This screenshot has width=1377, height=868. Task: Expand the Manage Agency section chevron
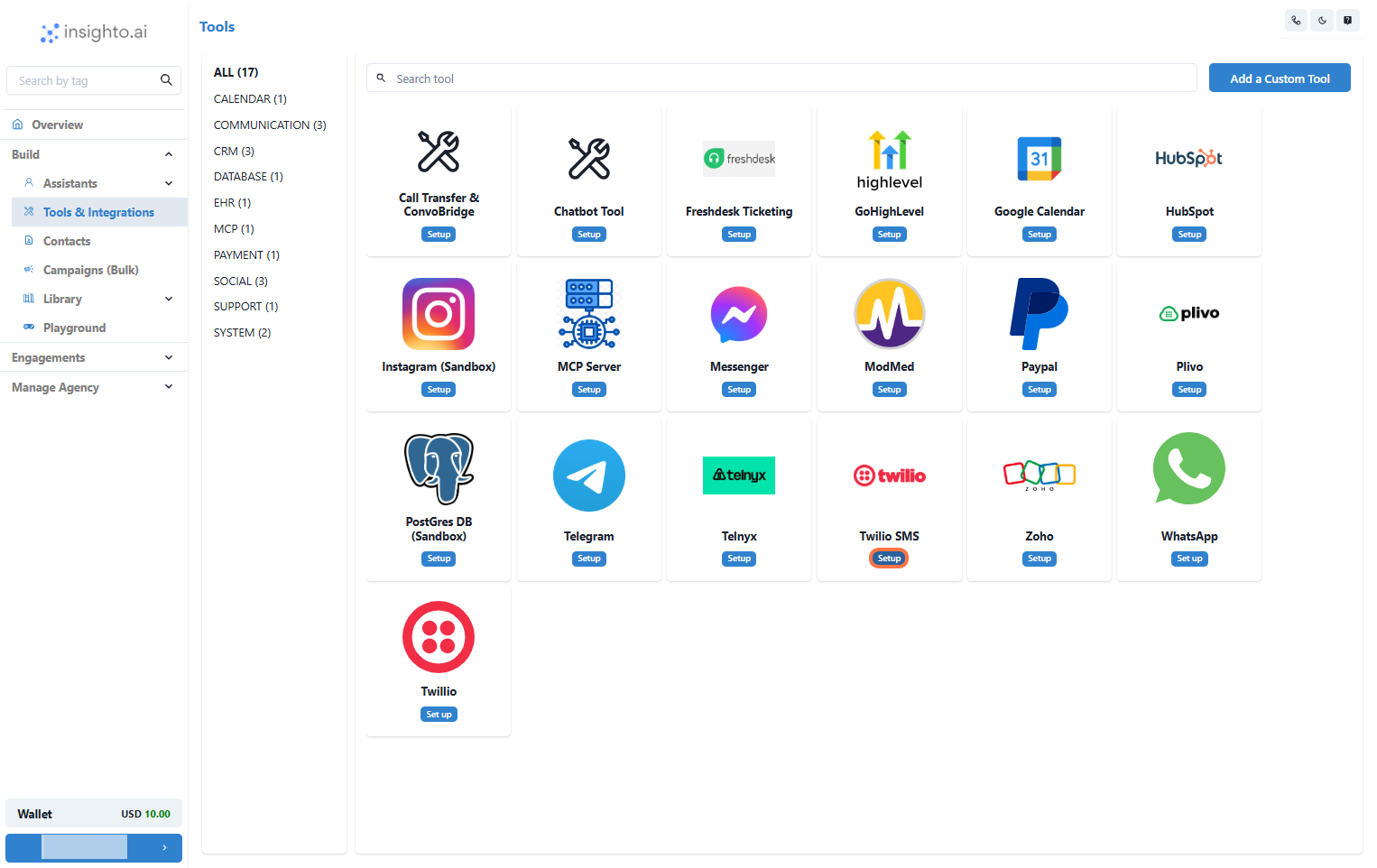pos(169,387)
